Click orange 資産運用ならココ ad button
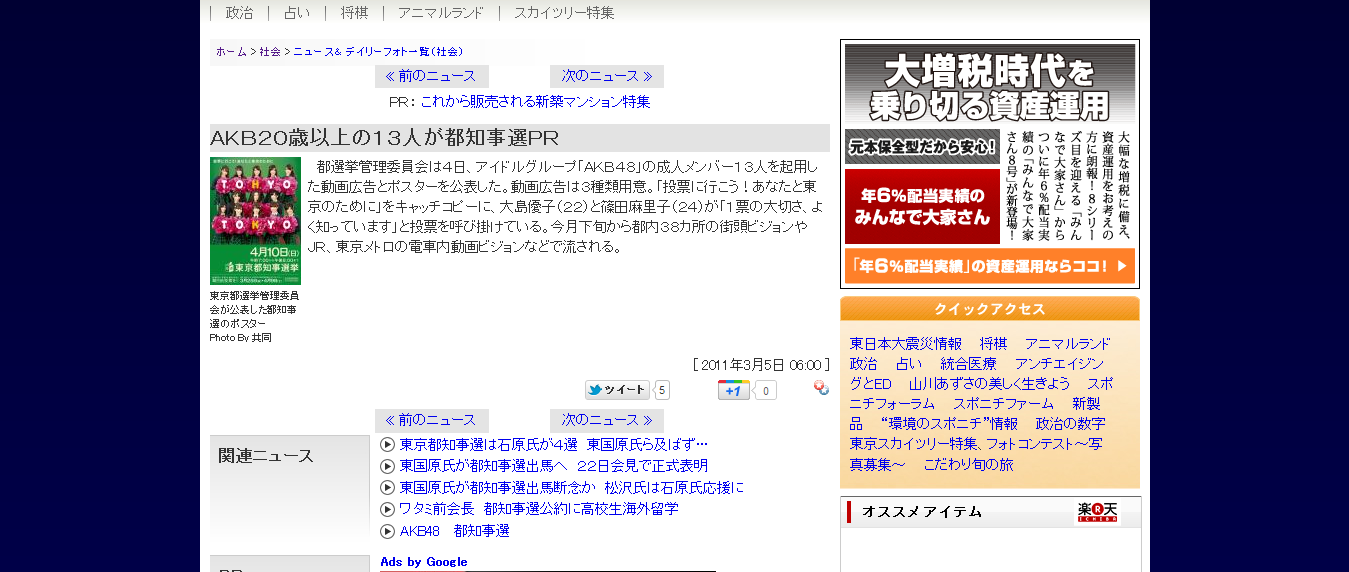The width and height of the screenshot is (1349, 572). click(x=990, y=266)
